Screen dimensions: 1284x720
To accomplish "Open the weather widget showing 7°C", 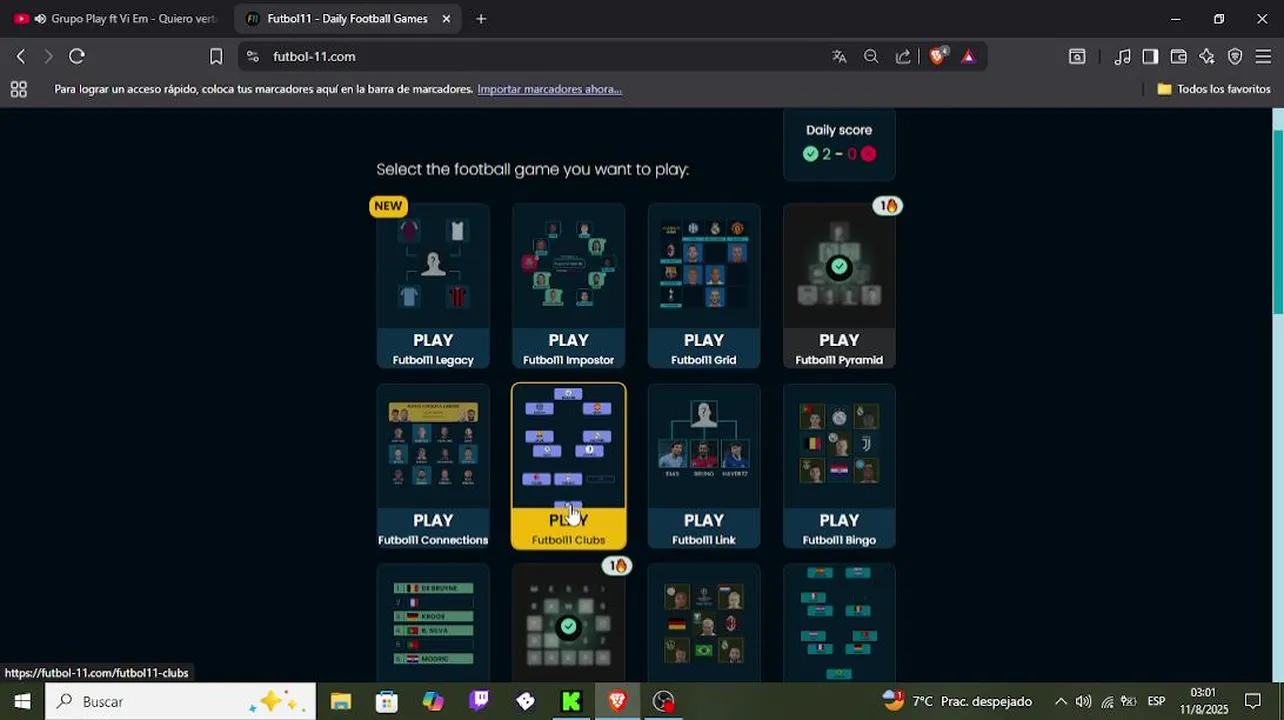I will point(957,701).
